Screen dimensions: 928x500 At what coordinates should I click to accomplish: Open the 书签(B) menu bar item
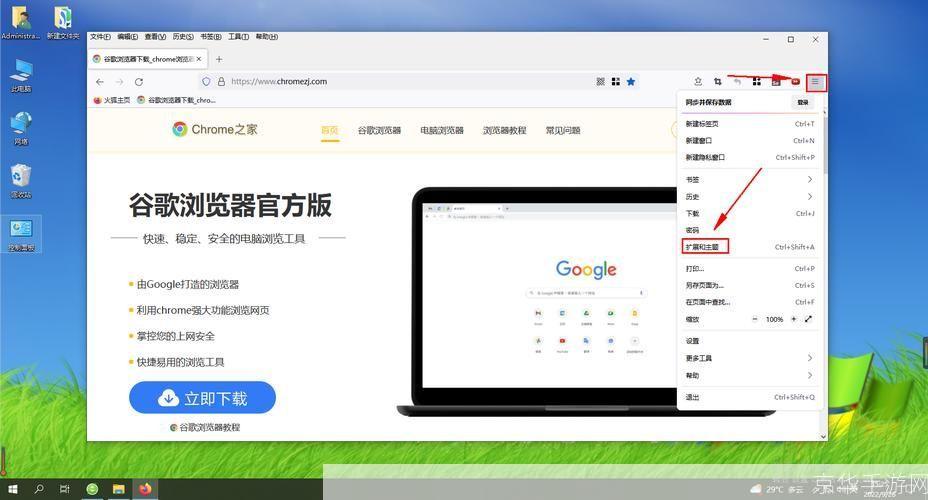tap(211, 37)
